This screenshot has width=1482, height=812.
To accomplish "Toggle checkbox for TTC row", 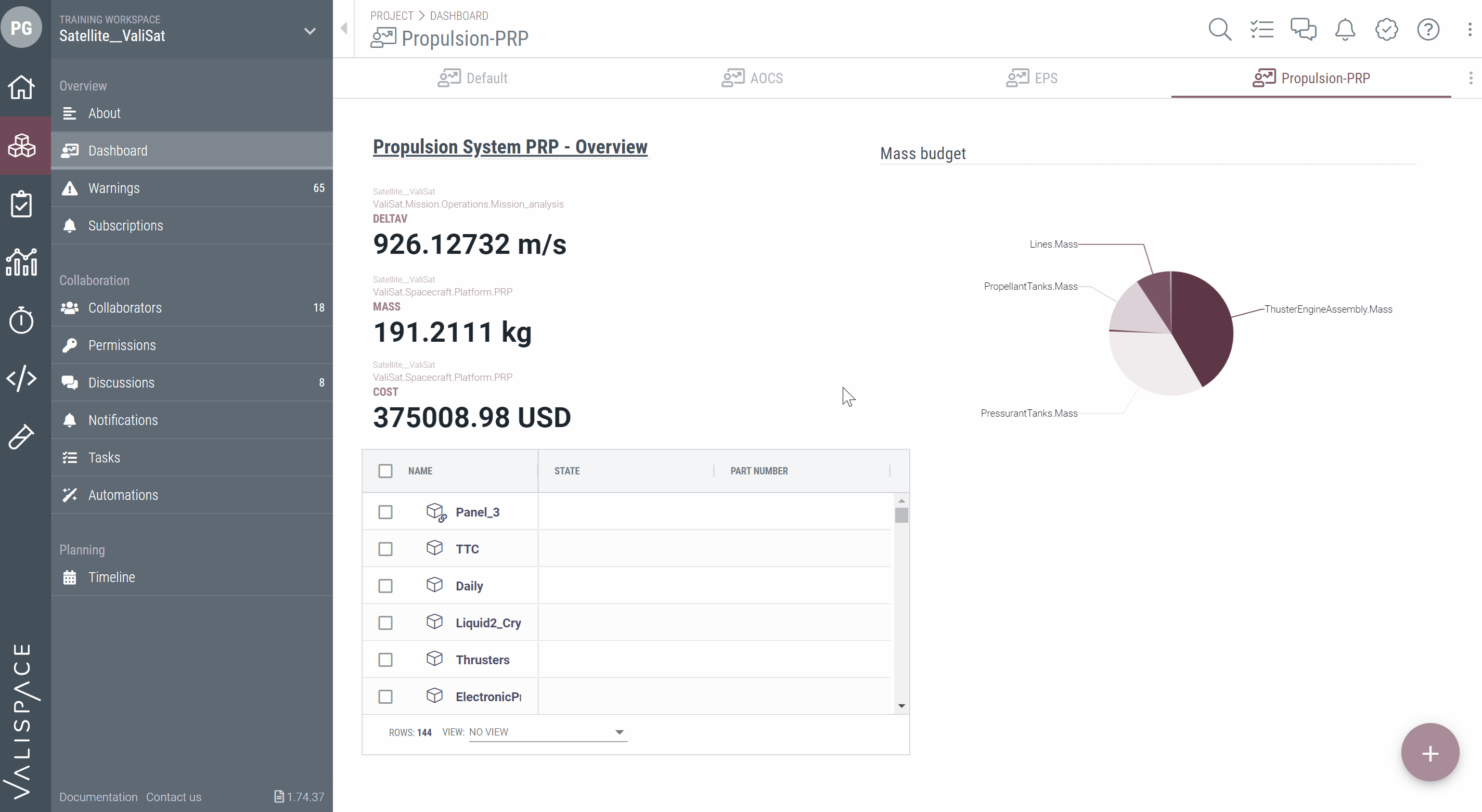I will tap(385, 548).
